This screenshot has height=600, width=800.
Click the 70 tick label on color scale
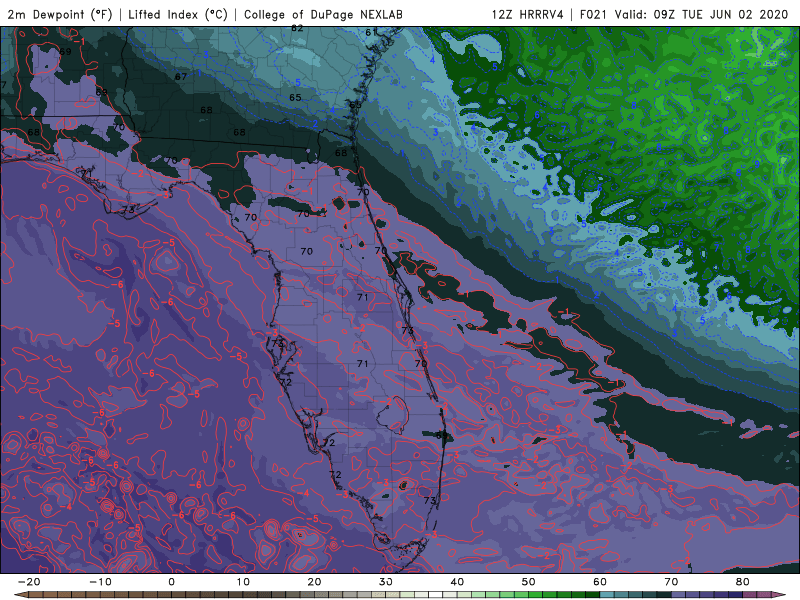pos(671,582)
